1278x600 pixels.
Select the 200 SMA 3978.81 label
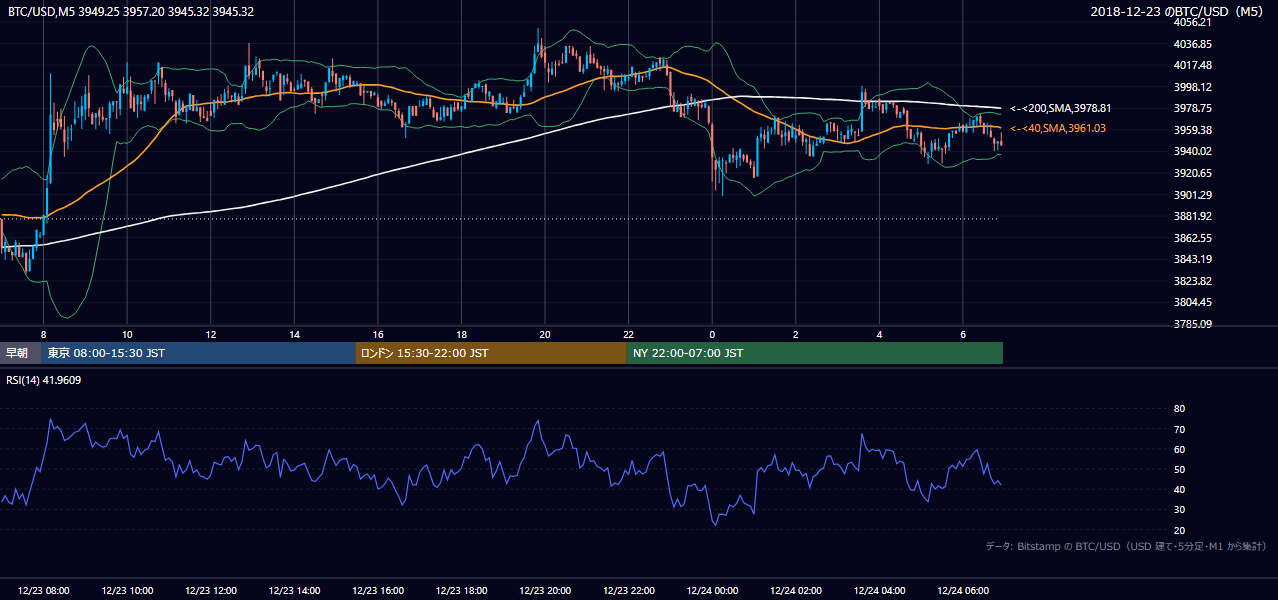1061,108
